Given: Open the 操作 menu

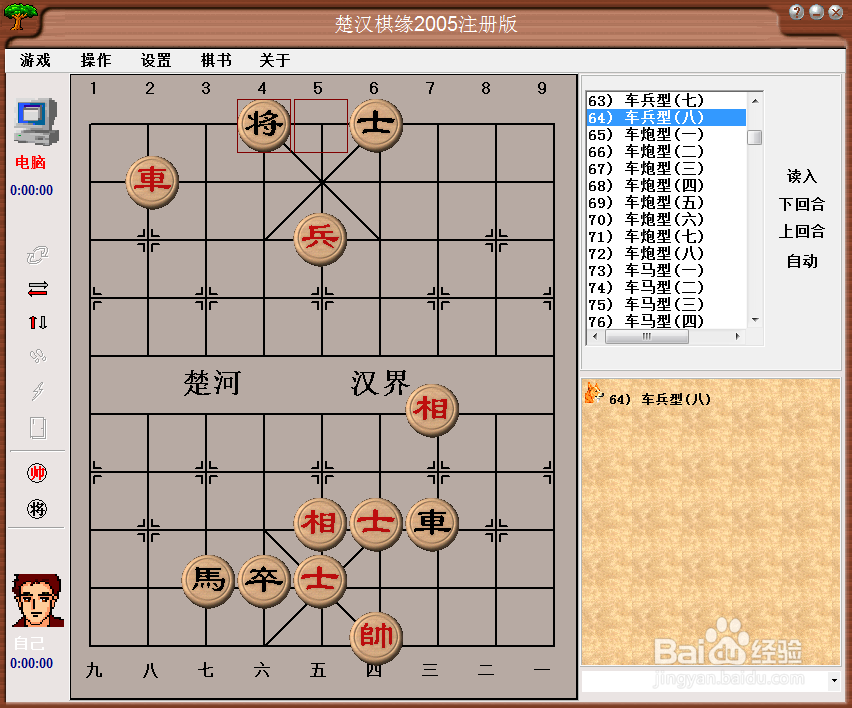Looking at the screenshot, I should point(96,60).
